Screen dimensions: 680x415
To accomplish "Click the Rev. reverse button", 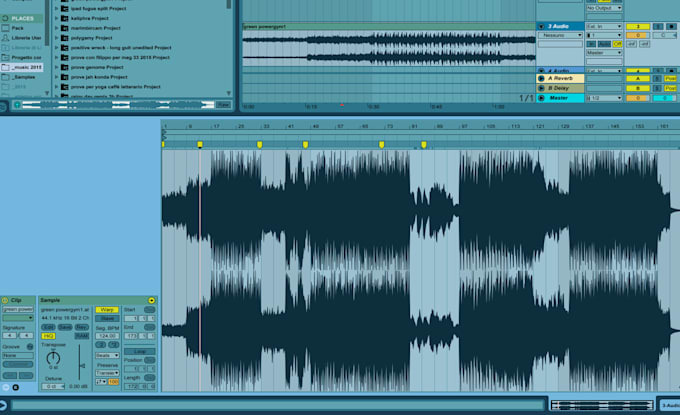I will pos(82,327).
